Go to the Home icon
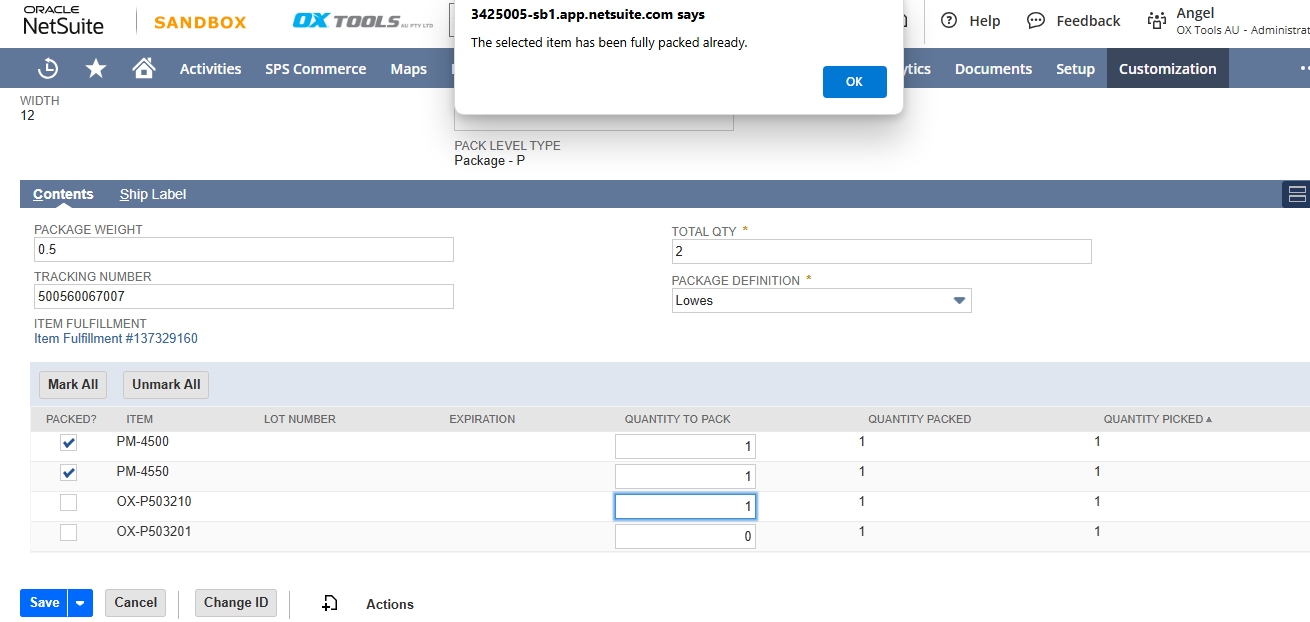 [144, 69]
